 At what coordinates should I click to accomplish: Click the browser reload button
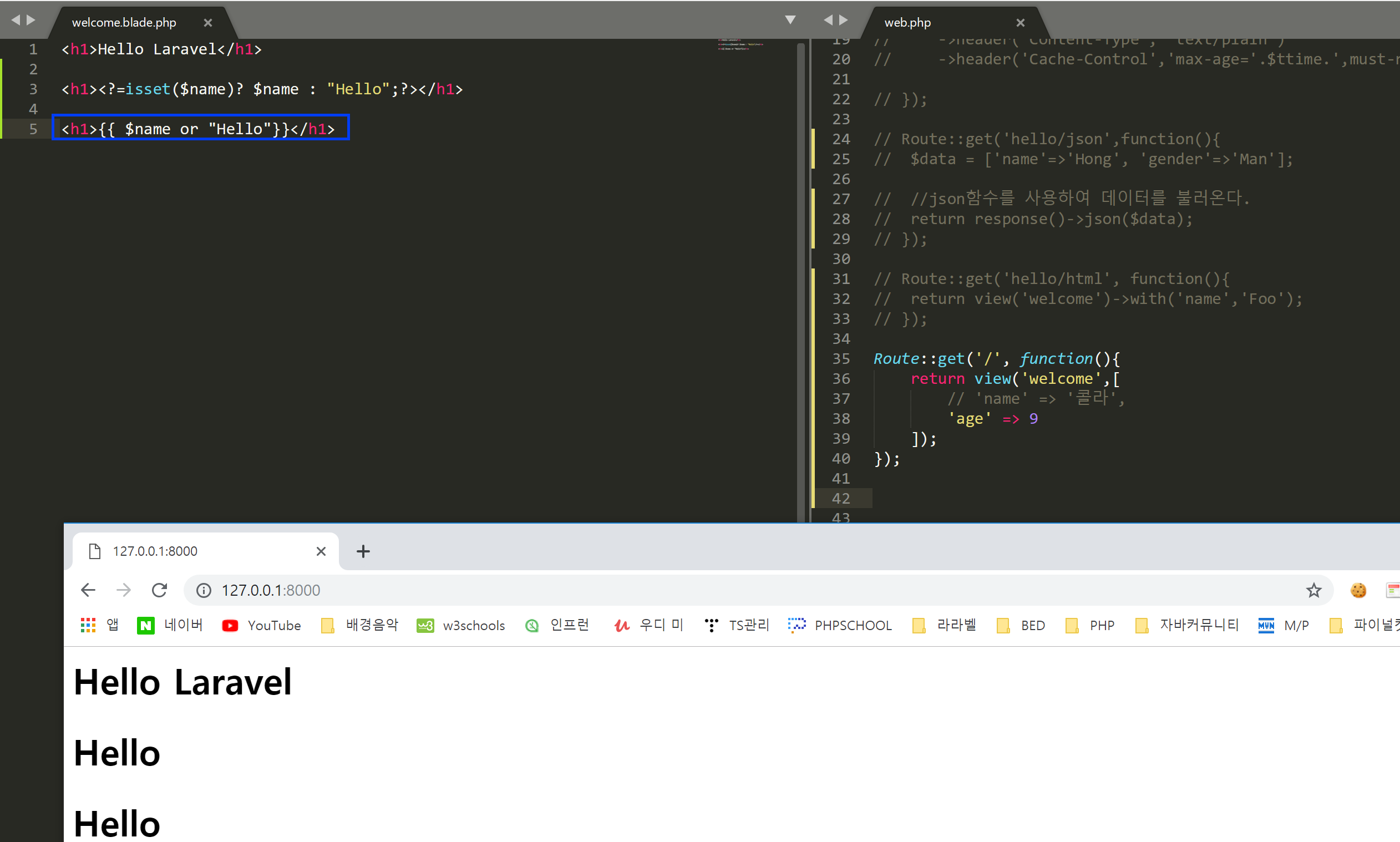pyautogui.click(x=159, y=590)
